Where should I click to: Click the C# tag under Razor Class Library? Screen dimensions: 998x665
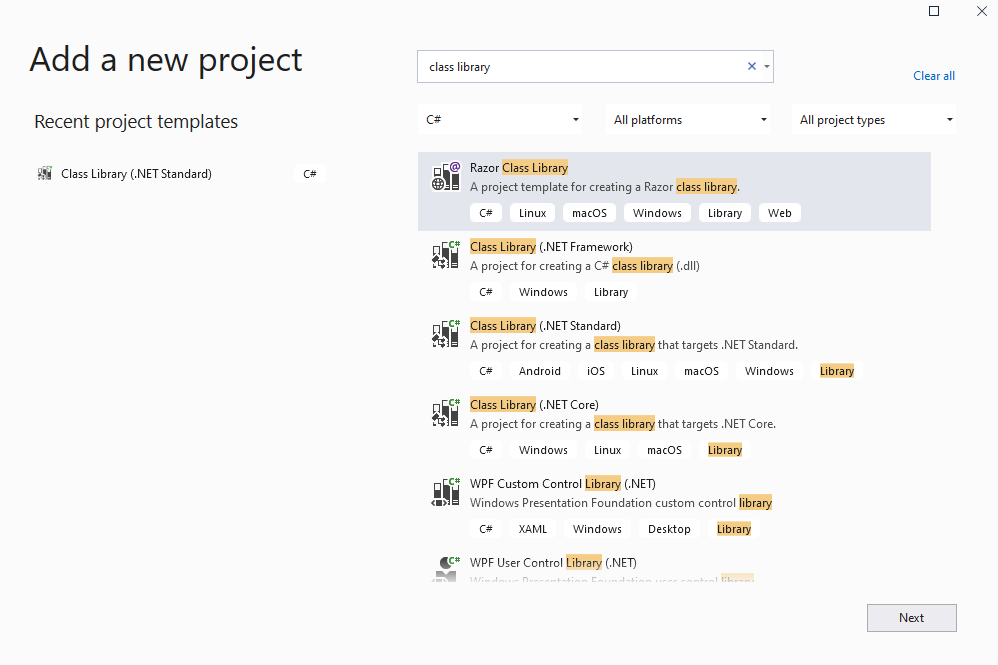click(486, 213)
